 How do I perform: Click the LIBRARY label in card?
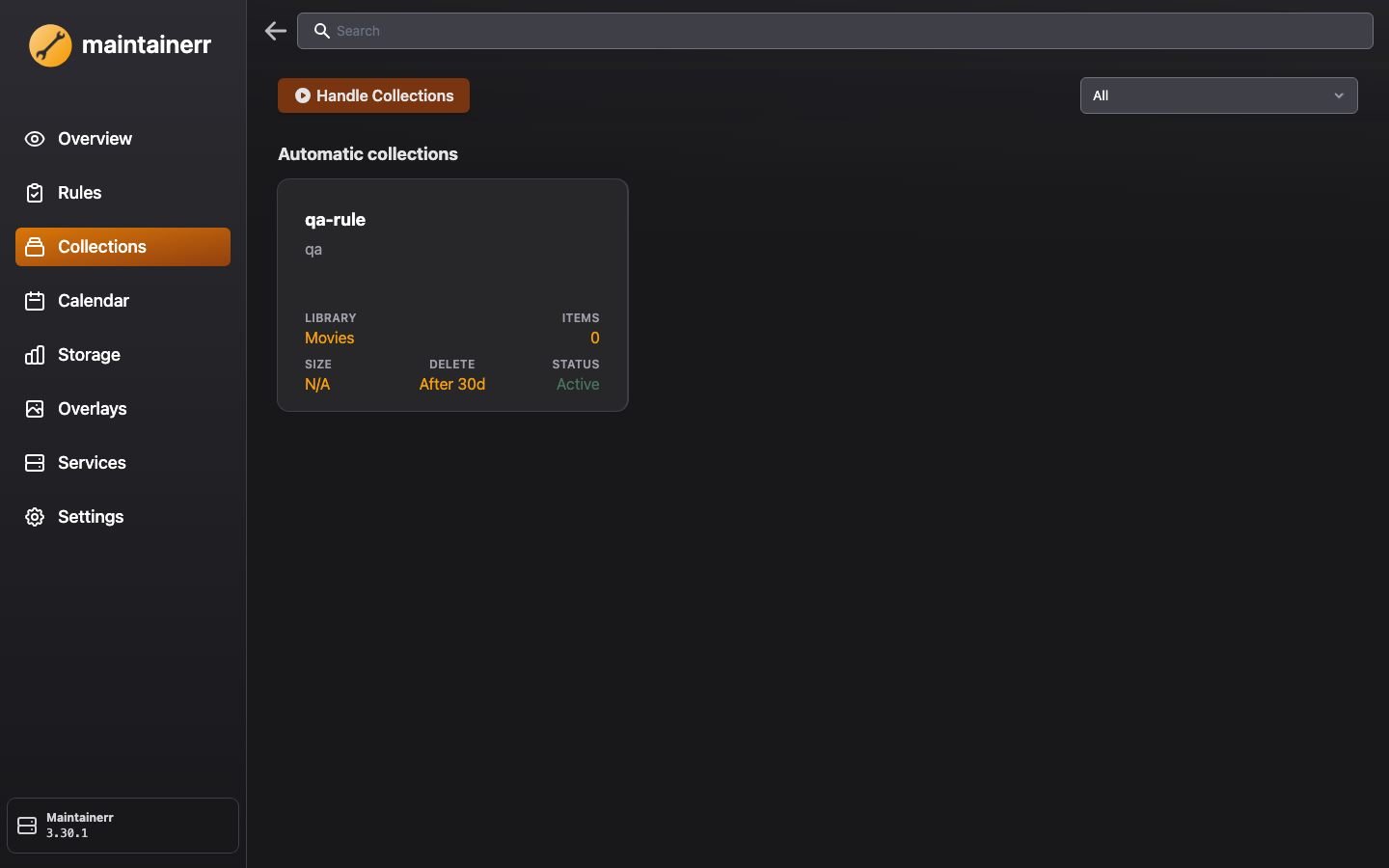(331, 318)
